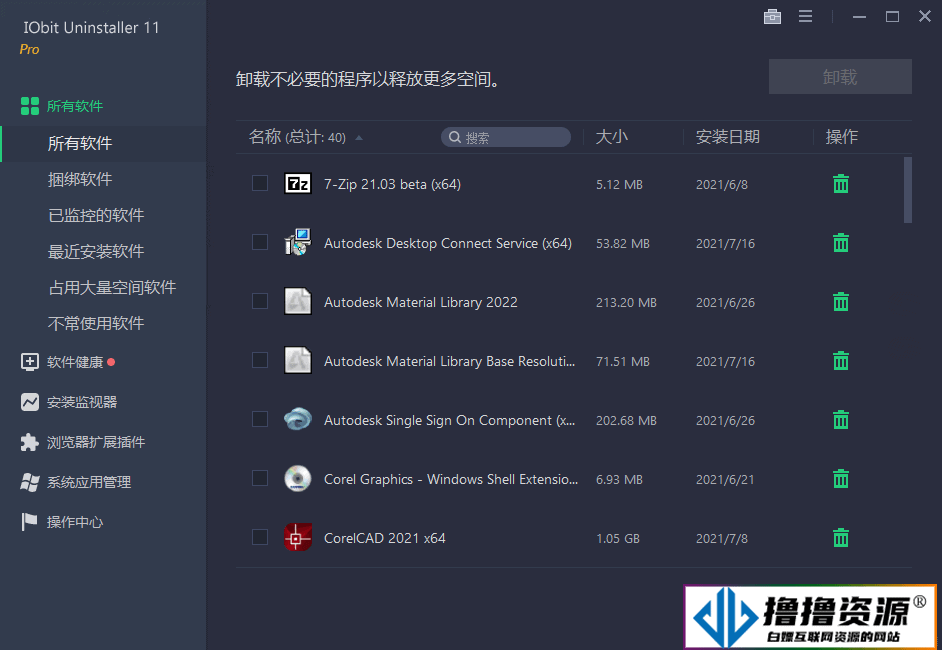Tick checkbox for Autodesk Desktop Connect Service

(x=260, y=242)
